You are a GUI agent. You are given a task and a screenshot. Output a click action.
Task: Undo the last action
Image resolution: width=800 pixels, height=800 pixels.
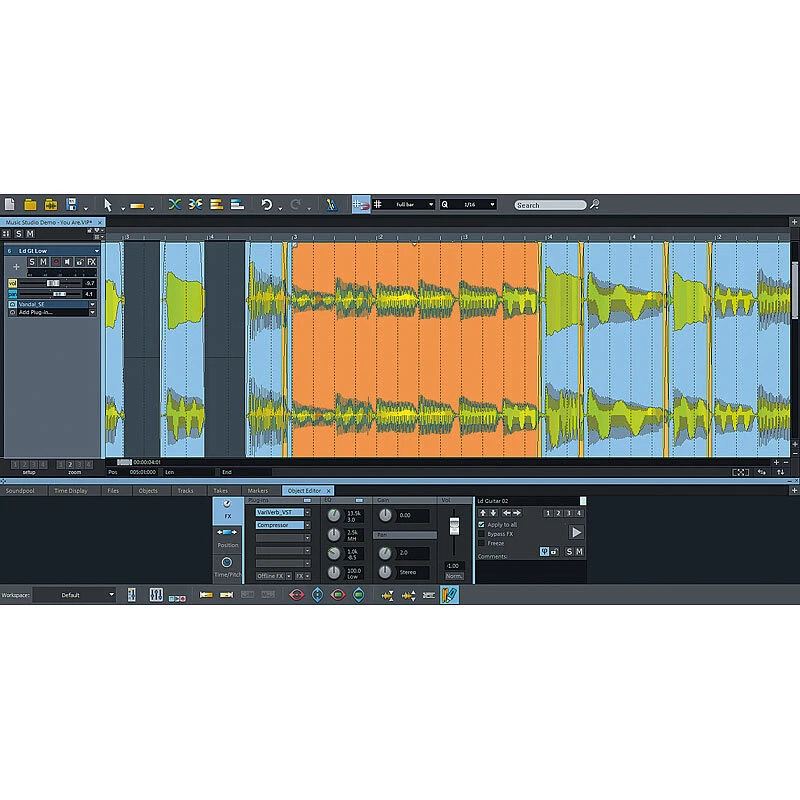coord(265,204)
